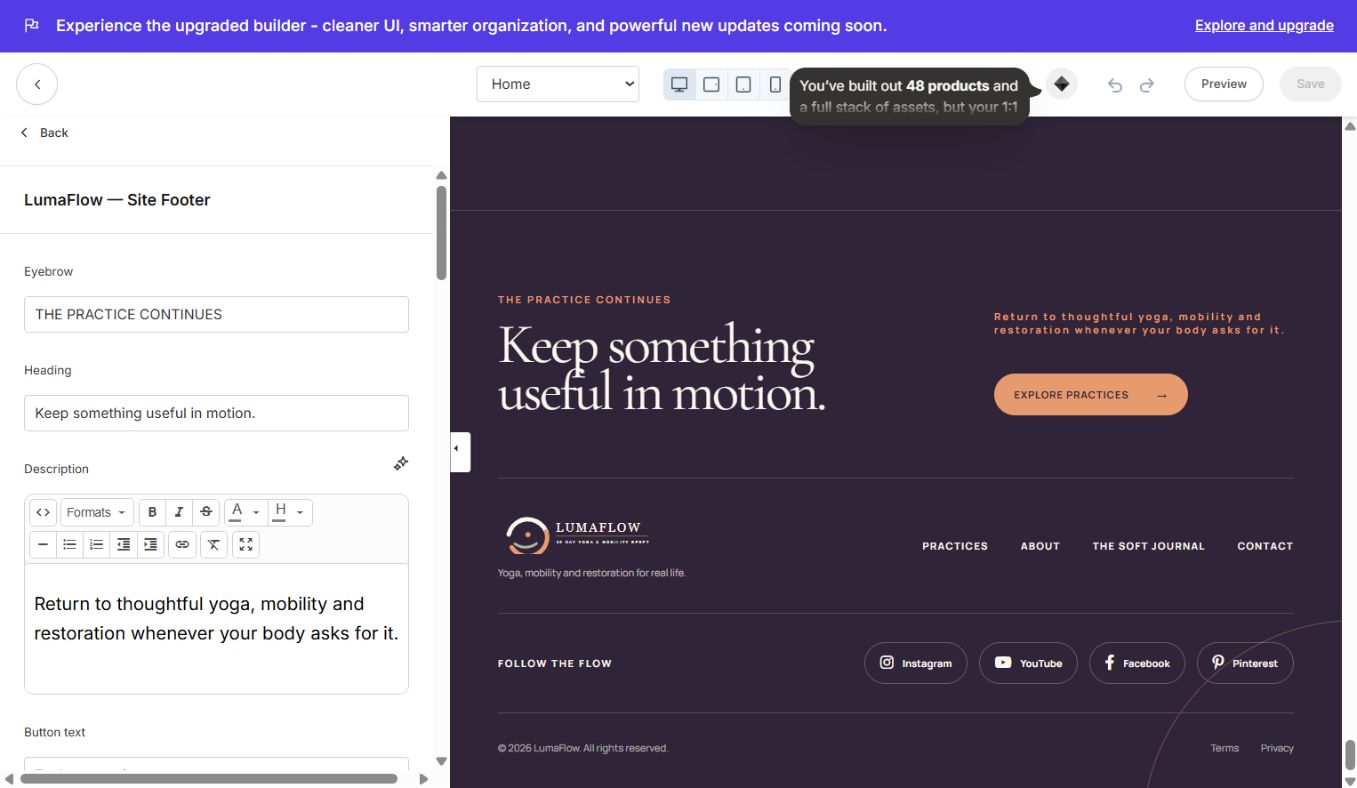This screenshot has width=1357, height=788.
Task: Click the LumaFlow logo in the footer
Action: (577, 535)
